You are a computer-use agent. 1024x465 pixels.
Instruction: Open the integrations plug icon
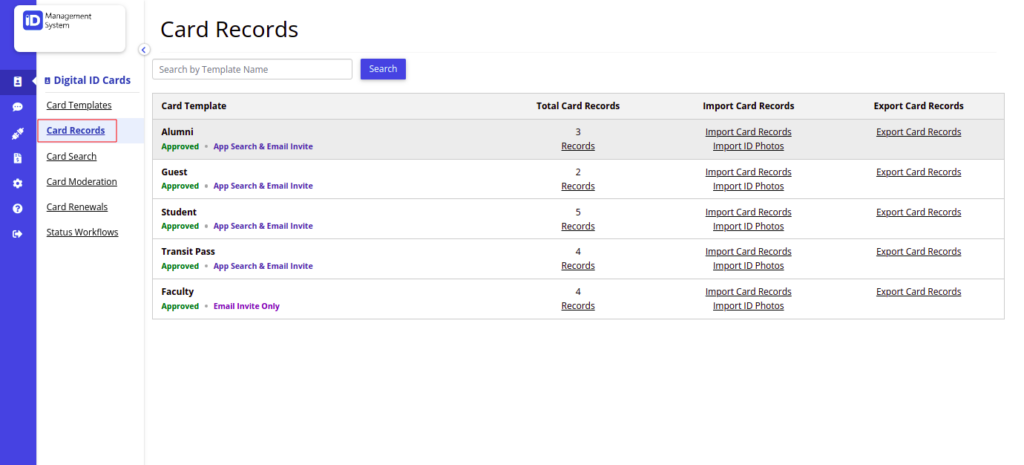click(18, 133)
